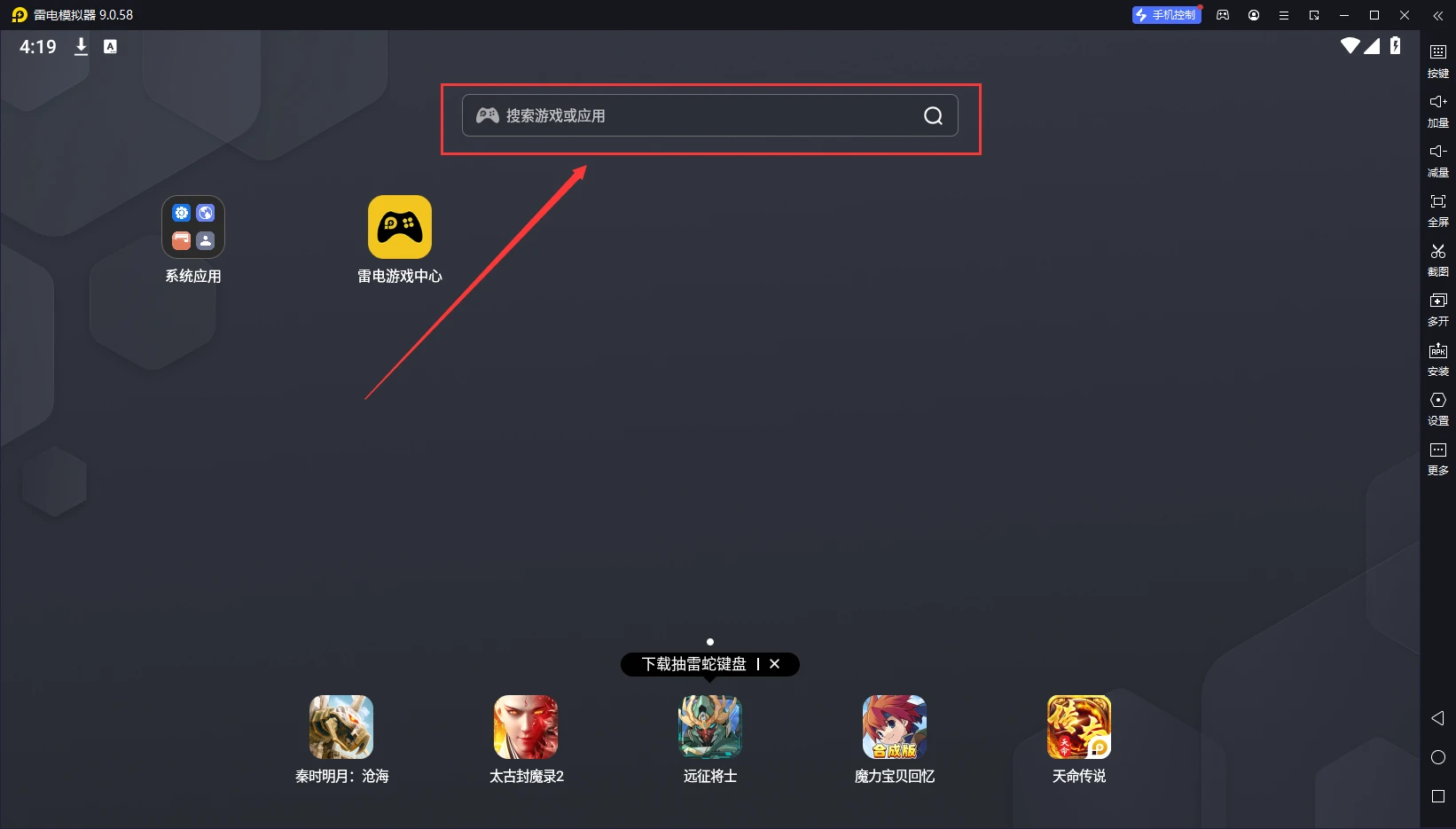The height and width of the screenshot is (829, 1456).
Task: Open the 魔力宝贝回忆 game
Action: [895, 739]
